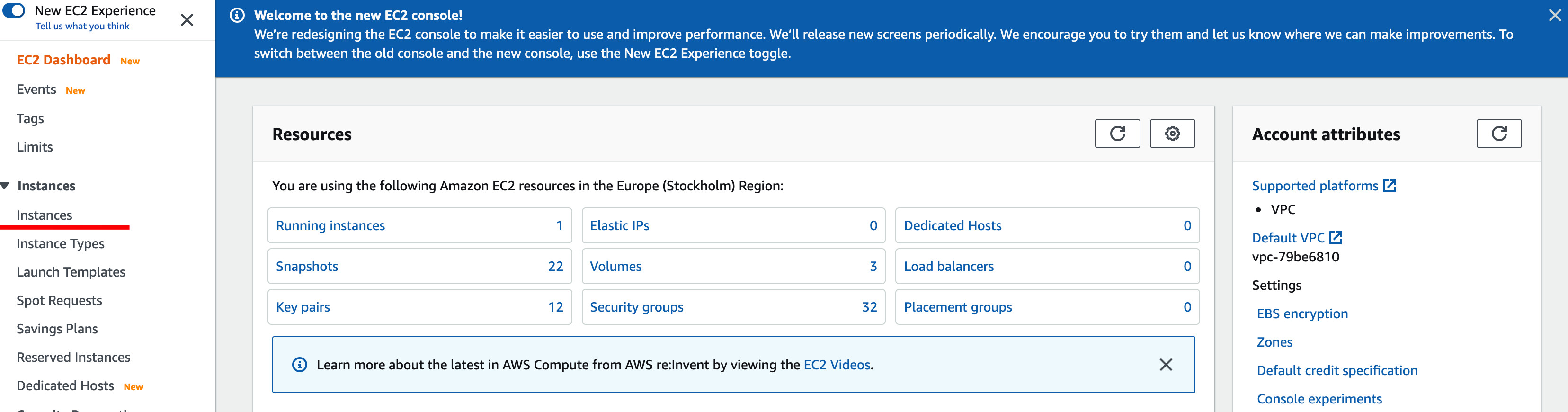Viewport: 1568px width, 412px height.
Task: Click the Tell us what you think link
Action: tap(82, 26)
